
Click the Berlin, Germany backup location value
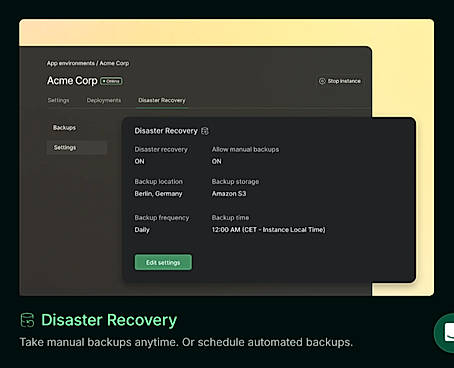tap(158, 194)
